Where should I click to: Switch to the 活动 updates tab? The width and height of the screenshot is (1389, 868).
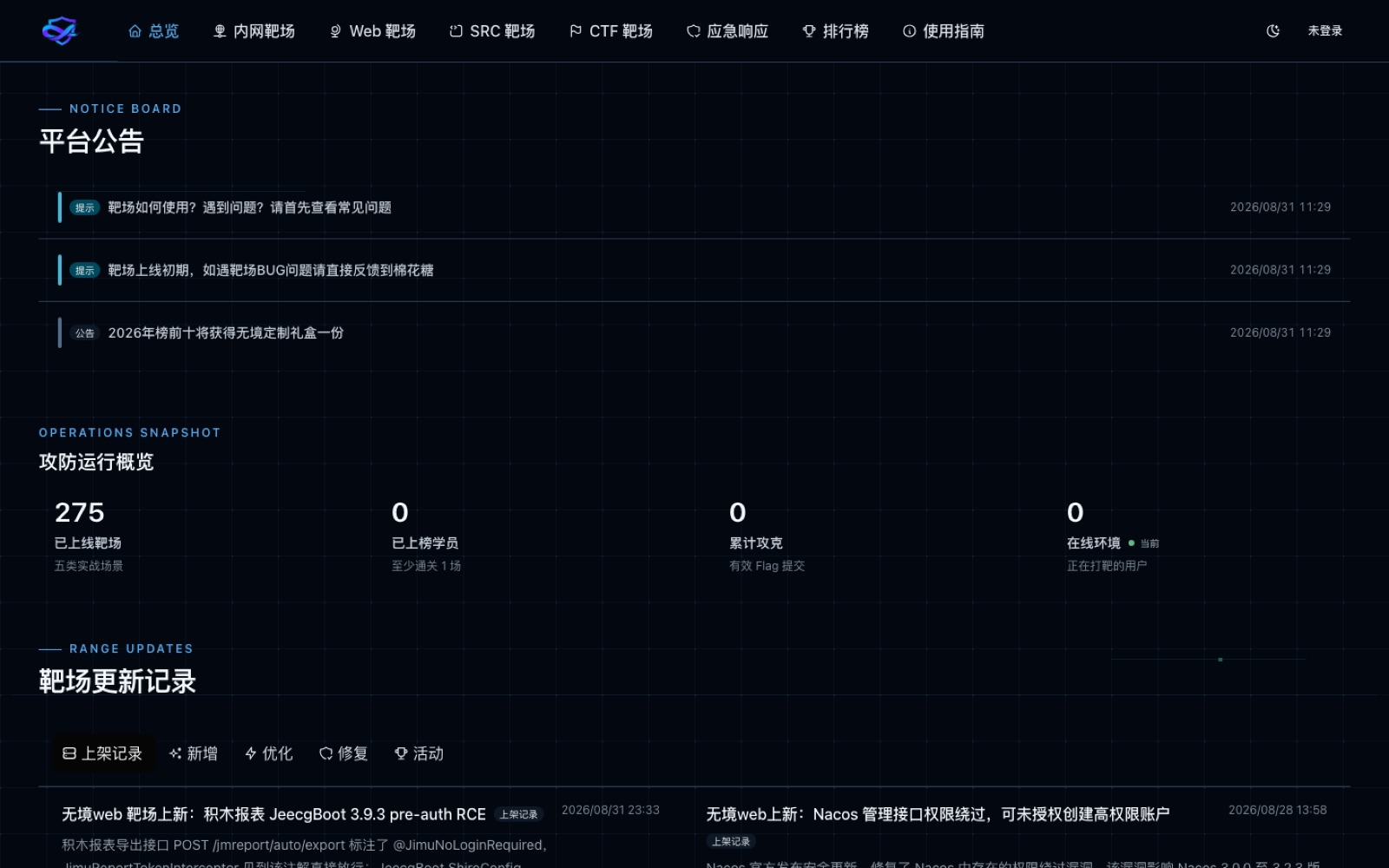point(419,753)
